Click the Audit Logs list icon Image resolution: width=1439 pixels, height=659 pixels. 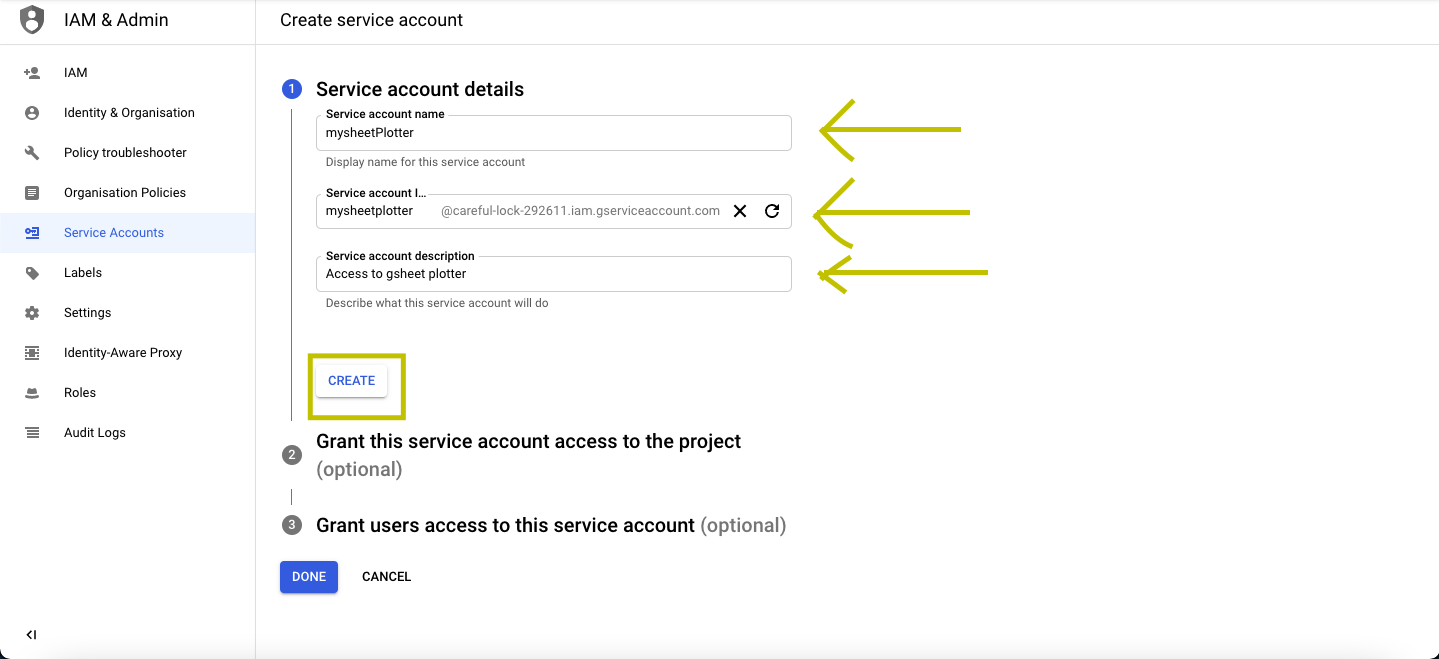32,433
